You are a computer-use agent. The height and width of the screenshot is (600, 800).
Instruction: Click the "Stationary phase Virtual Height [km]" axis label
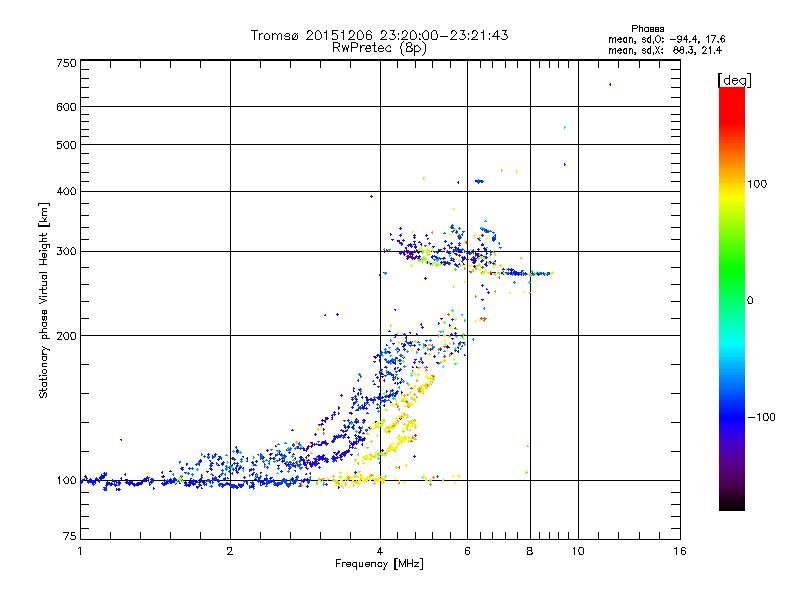(43, 300)
